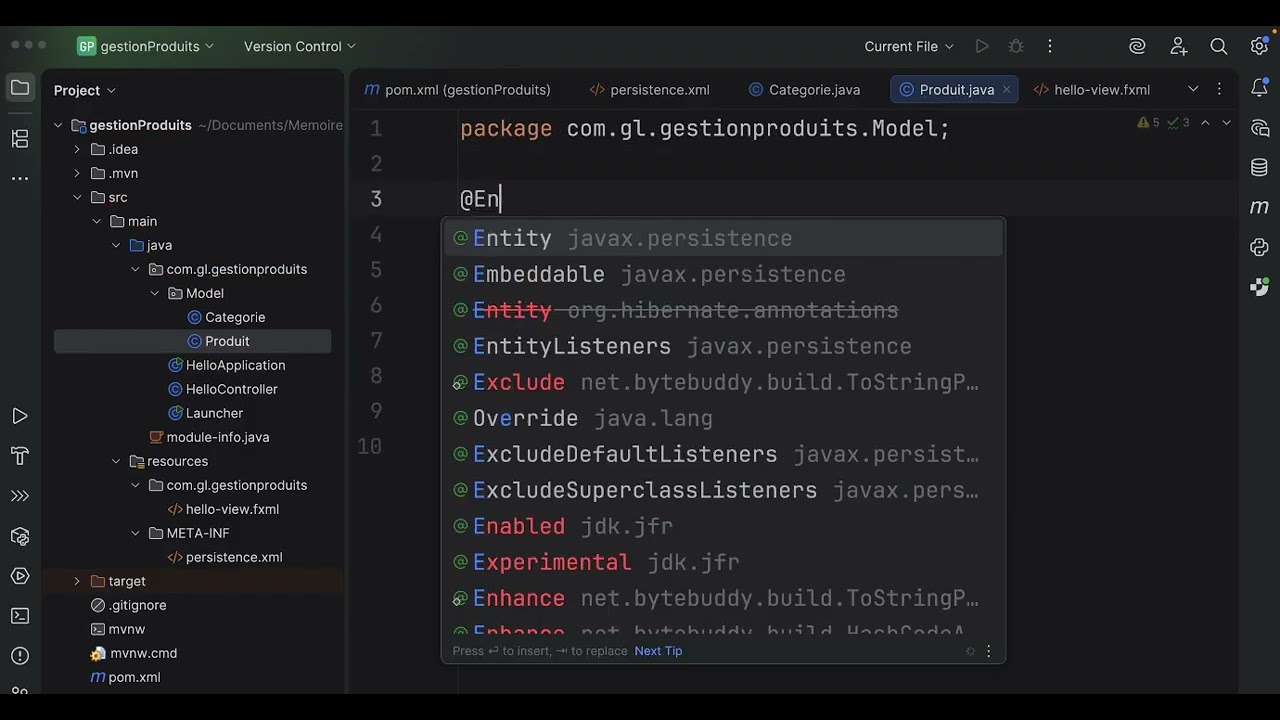Viewport: 1280px width, 720px height.
Task: Open completion popup options menu
Action: pos(989,651)
